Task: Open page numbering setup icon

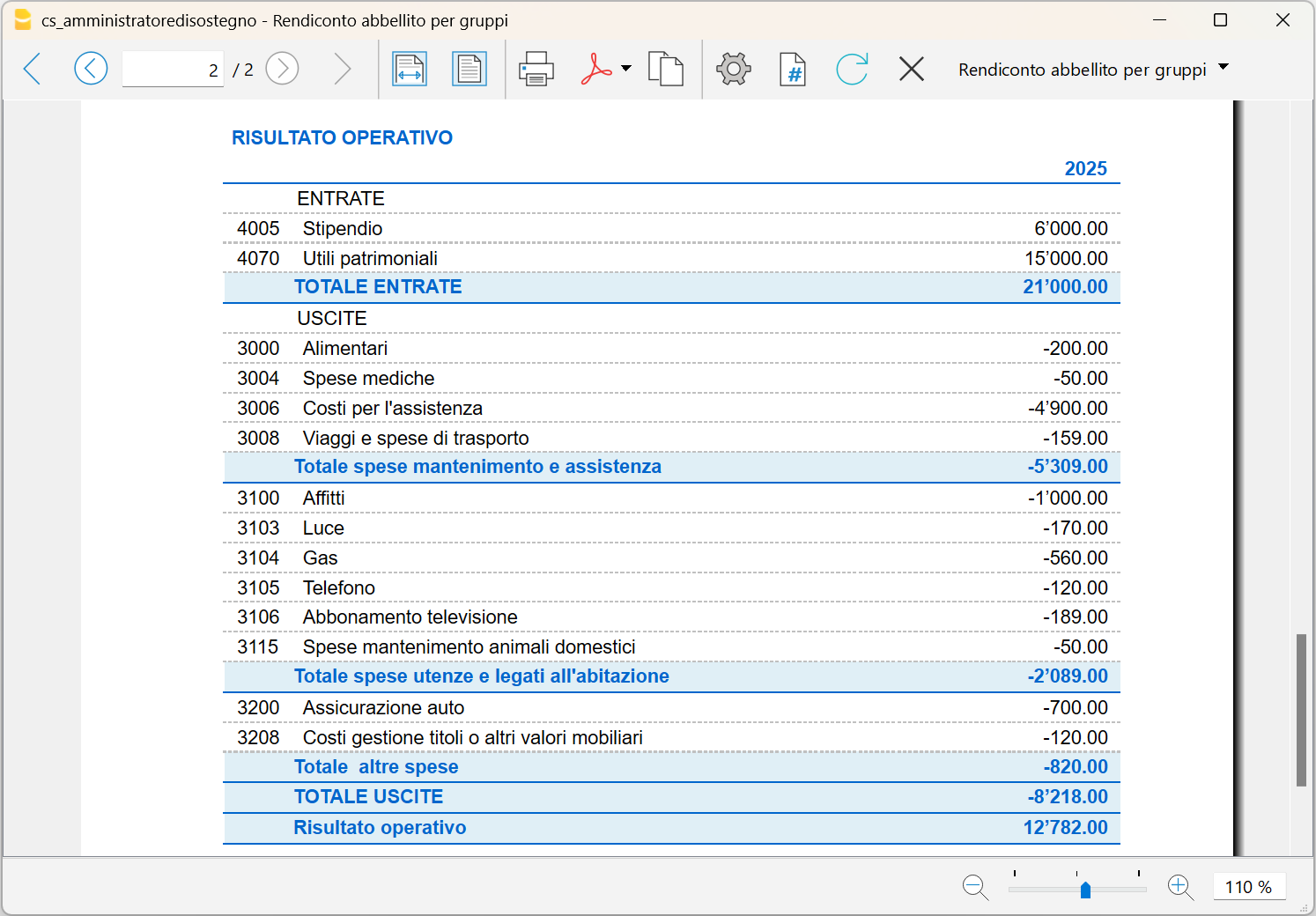Action: 793,70
